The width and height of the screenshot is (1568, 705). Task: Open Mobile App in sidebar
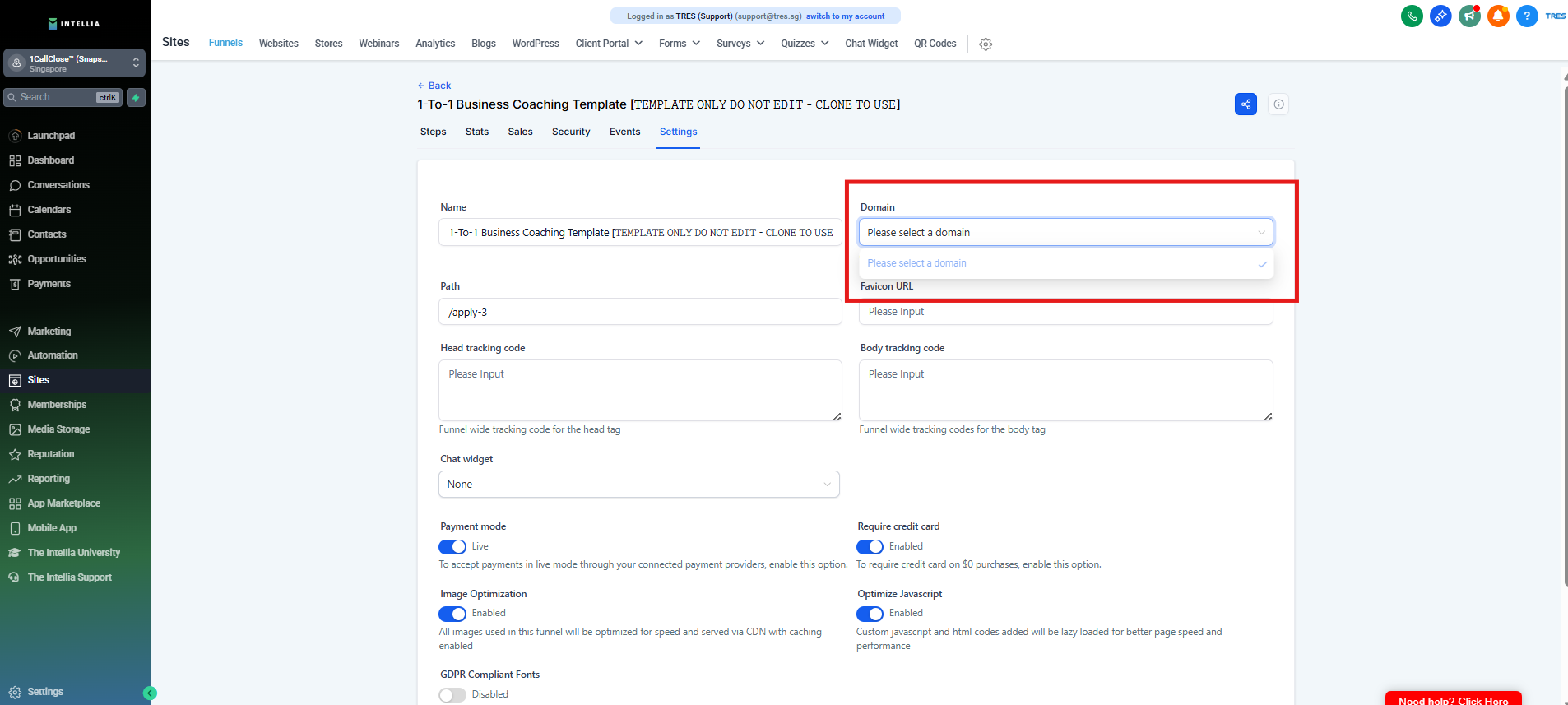pos(52,528)
